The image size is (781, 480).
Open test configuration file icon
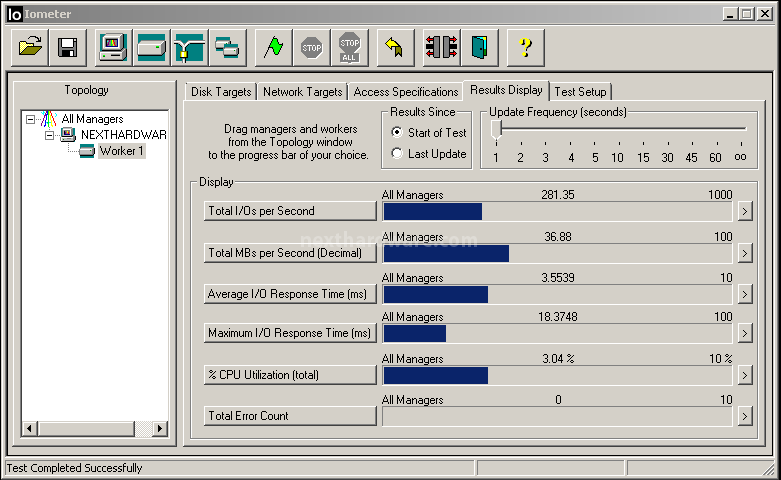point(30,47)
